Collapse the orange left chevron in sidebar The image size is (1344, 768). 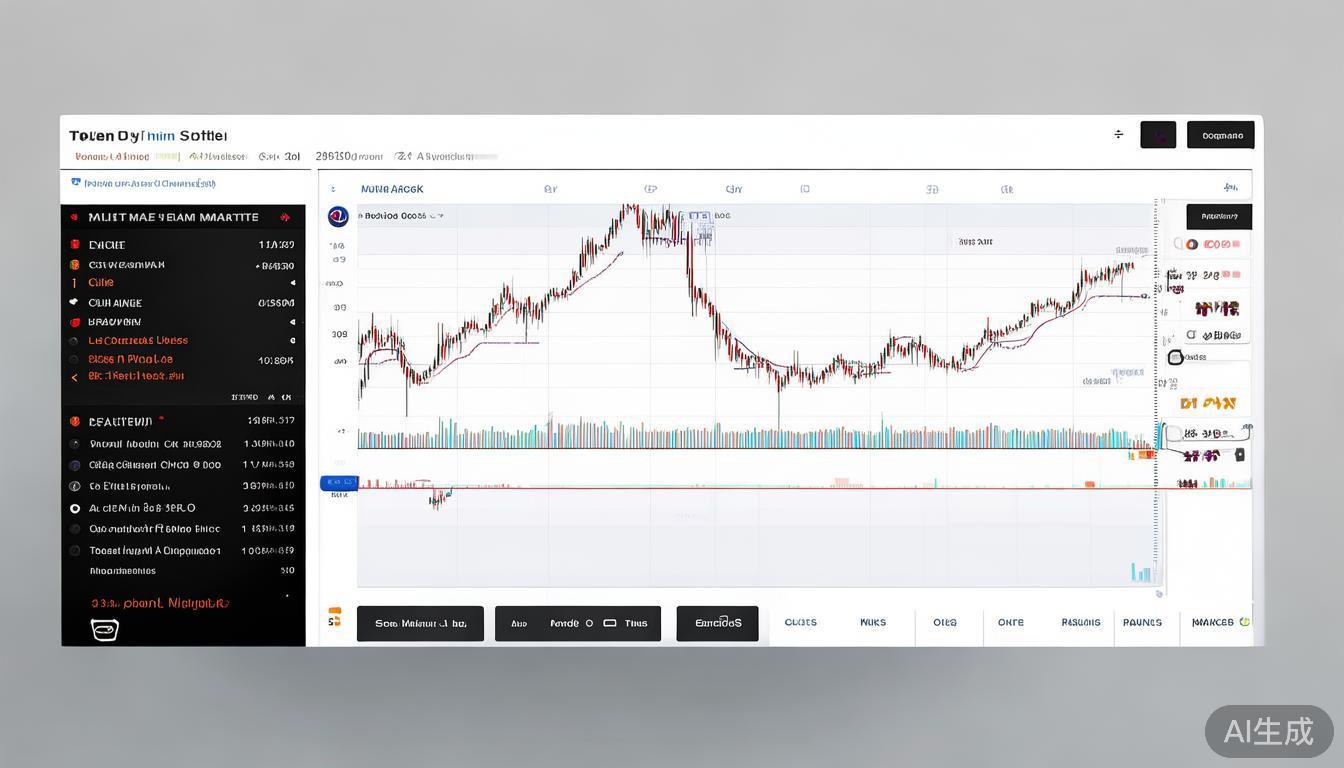[x=74, y=377]
